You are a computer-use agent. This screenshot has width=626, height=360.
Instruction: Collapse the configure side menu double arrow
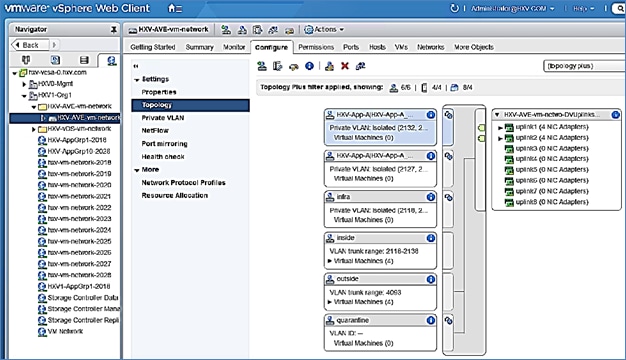(x=136, y=66)
